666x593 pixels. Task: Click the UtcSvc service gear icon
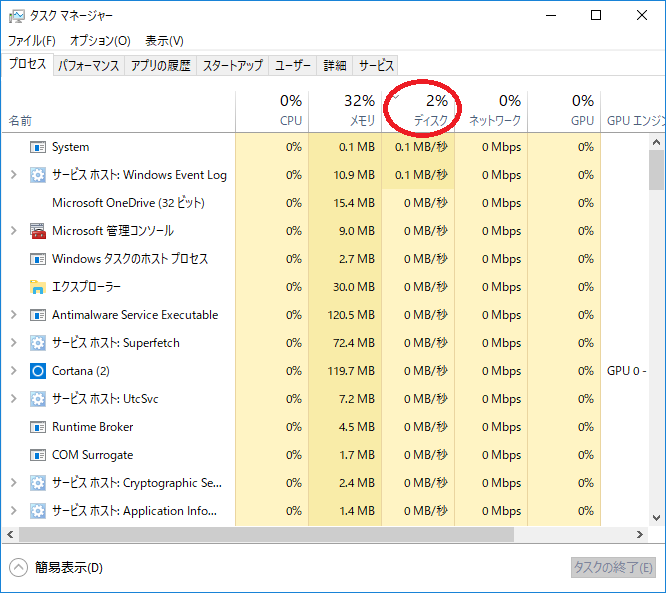pos(38,399)
